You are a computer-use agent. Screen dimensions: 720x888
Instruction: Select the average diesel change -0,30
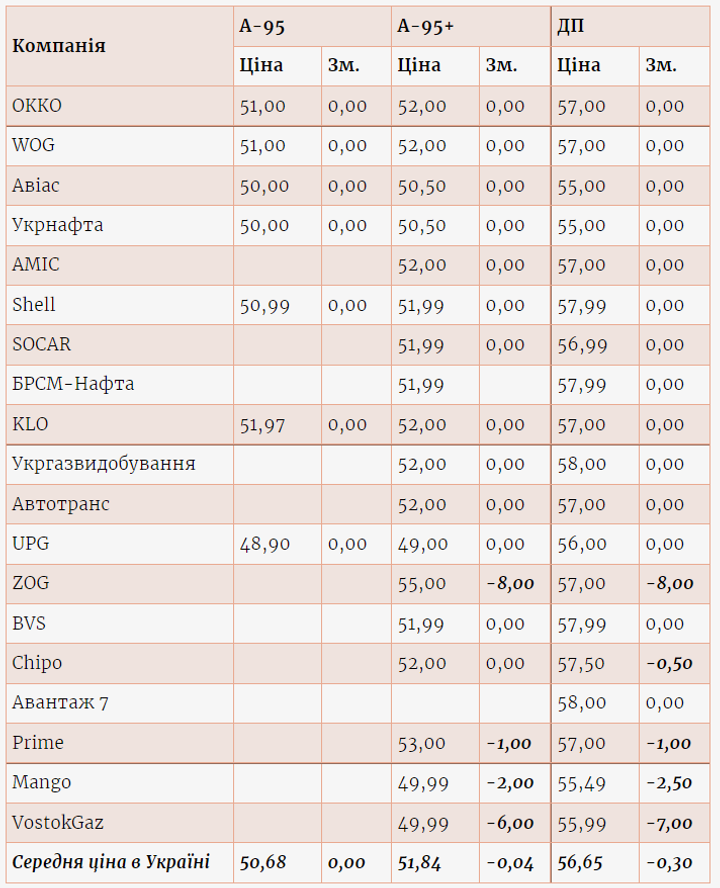click(668, 863)
